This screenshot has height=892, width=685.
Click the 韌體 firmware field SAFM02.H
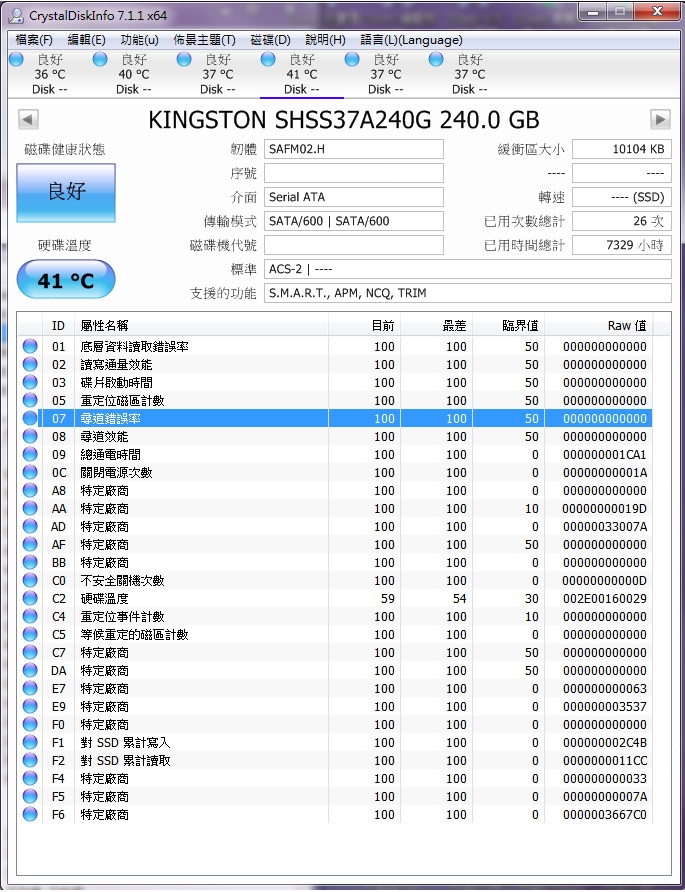tap(354, 149)
